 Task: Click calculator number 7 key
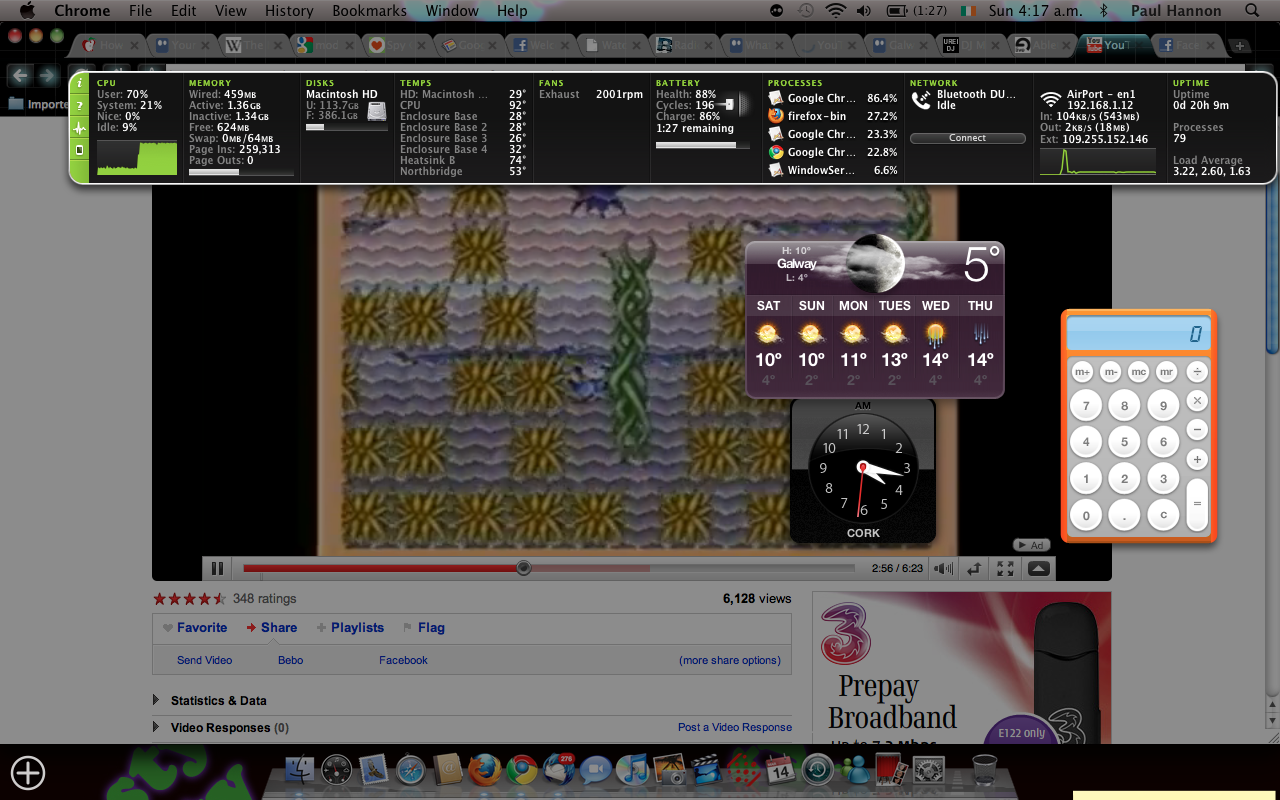pos(1086,405)
